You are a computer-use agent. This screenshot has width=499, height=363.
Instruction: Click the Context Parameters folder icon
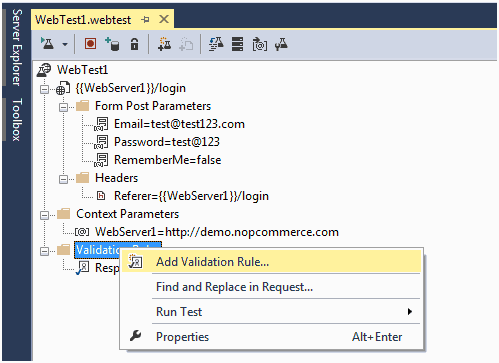pos(63,214)
